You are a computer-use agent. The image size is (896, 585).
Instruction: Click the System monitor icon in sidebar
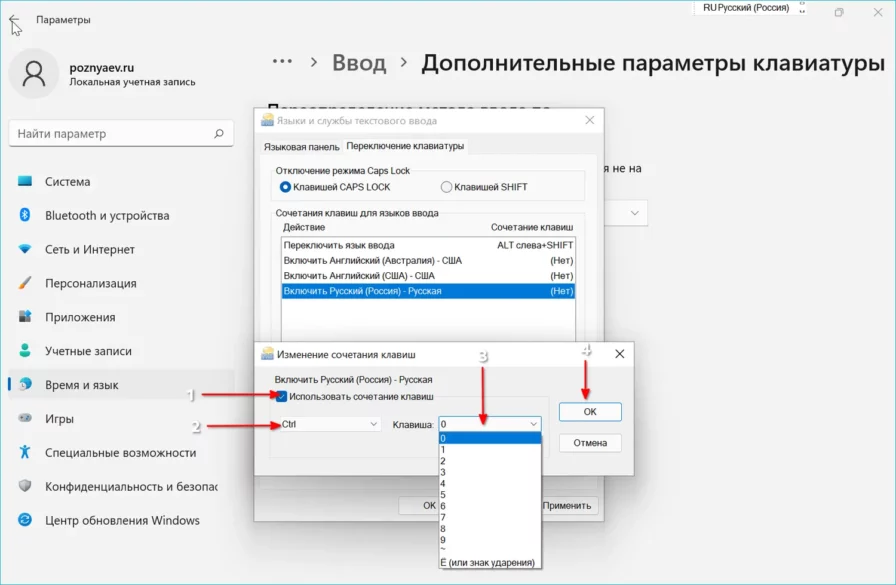[25, 182]
